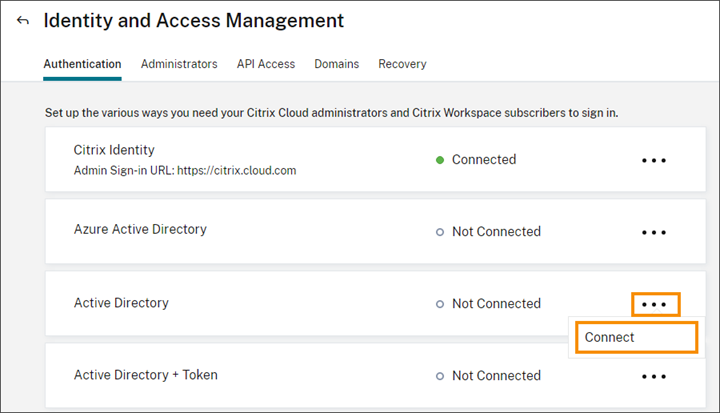The width and height of the screenshot is (720, 413).
Task: Click the Active Directory + Token status circle
Action: coord(440,377)
